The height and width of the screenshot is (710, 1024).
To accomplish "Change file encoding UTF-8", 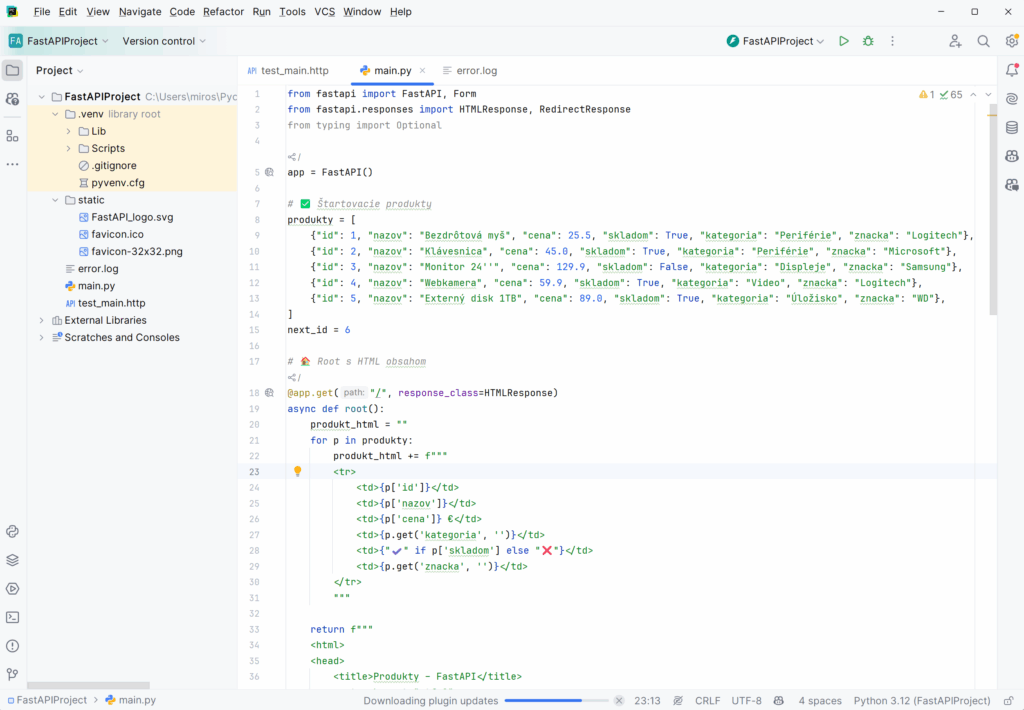I will 746,700.
